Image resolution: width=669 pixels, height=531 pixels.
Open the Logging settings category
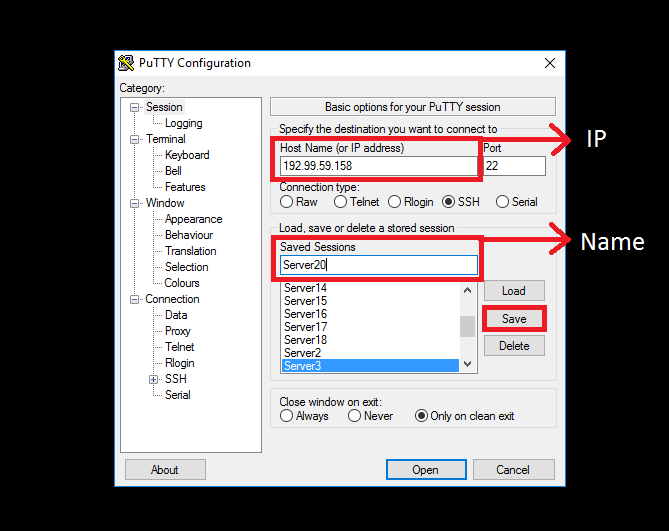pos(183,123)
